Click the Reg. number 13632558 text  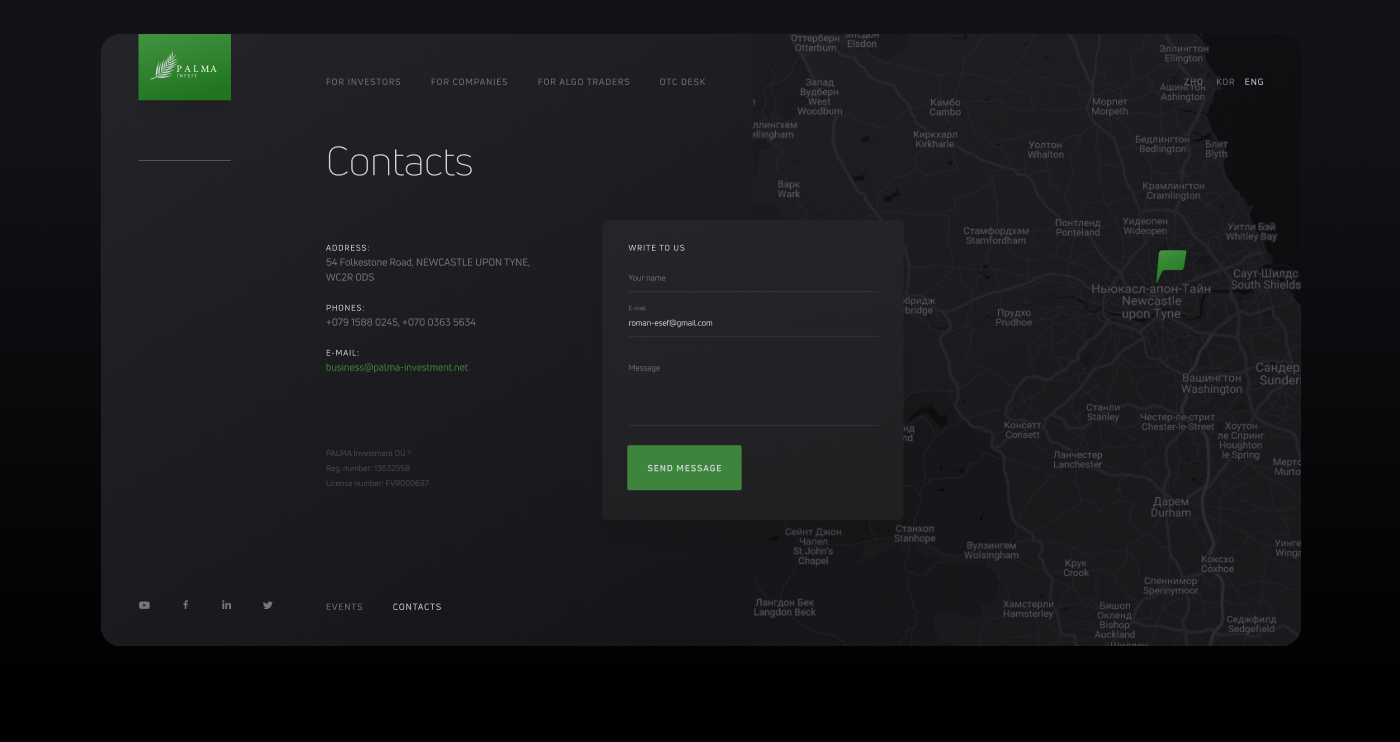(x=368, y=468)
